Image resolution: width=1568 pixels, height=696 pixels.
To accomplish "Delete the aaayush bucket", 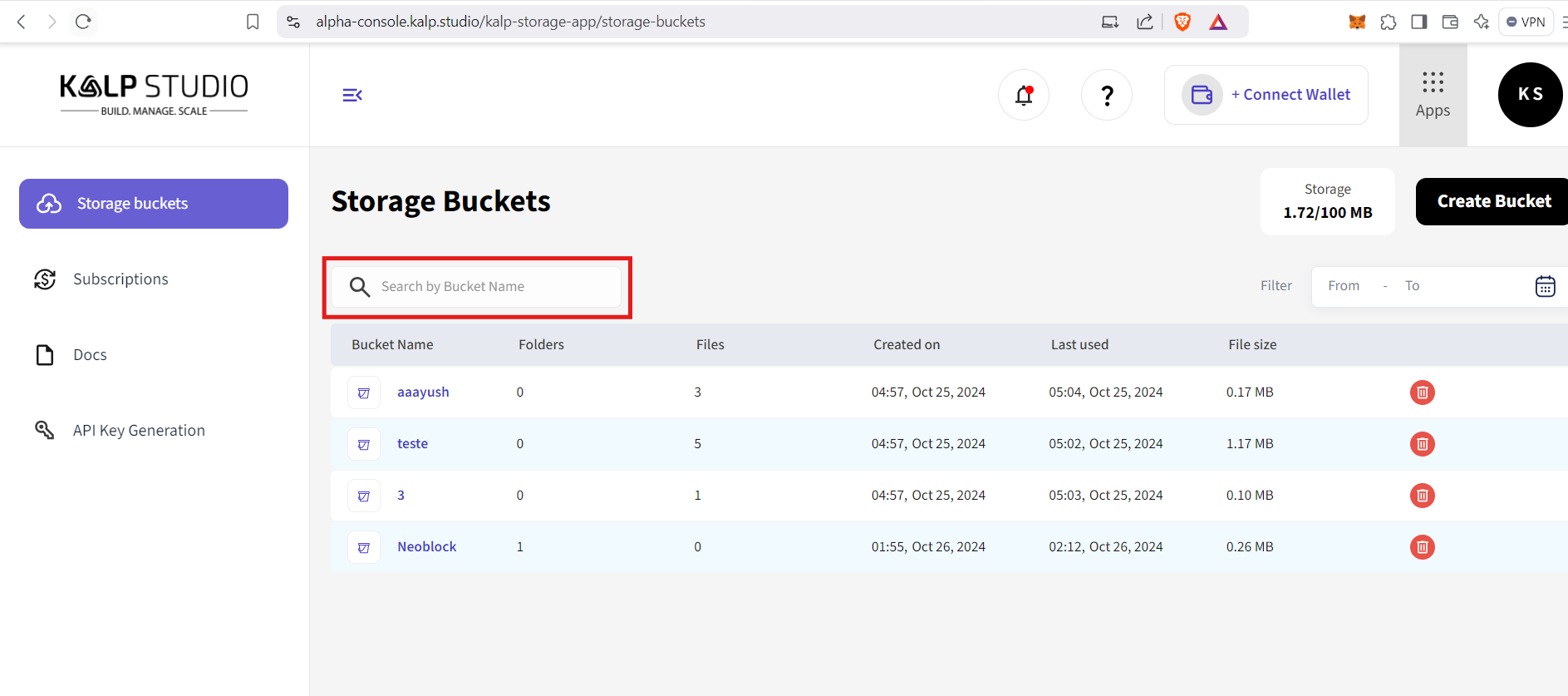I will click(1422, 392).
